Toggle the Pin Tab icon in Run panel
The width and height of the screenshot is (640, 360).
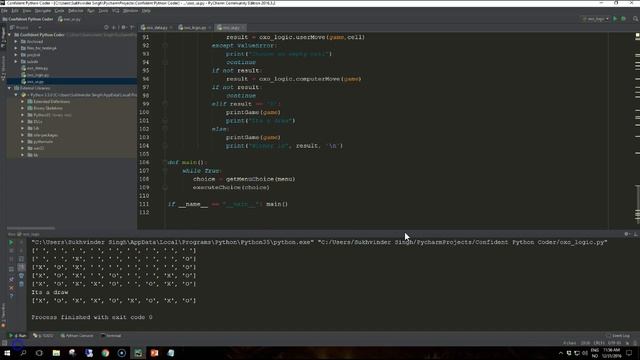click(11, 280)
